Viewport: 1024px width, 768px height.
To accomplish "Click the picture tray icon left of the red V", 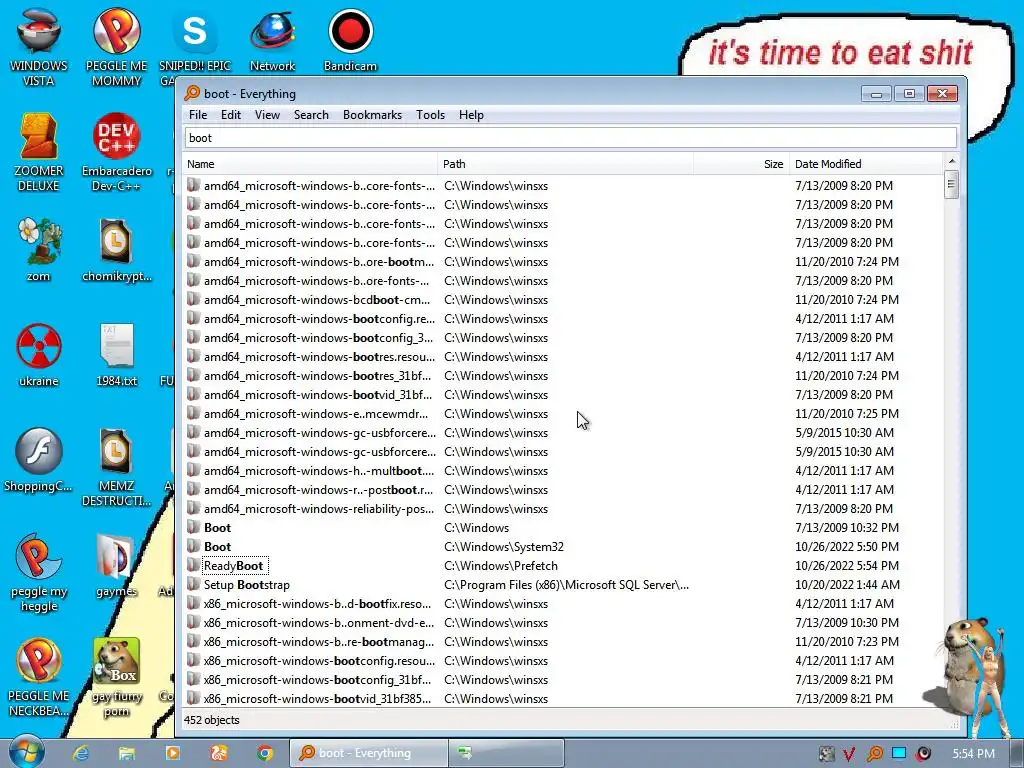I will pos(826,754).
